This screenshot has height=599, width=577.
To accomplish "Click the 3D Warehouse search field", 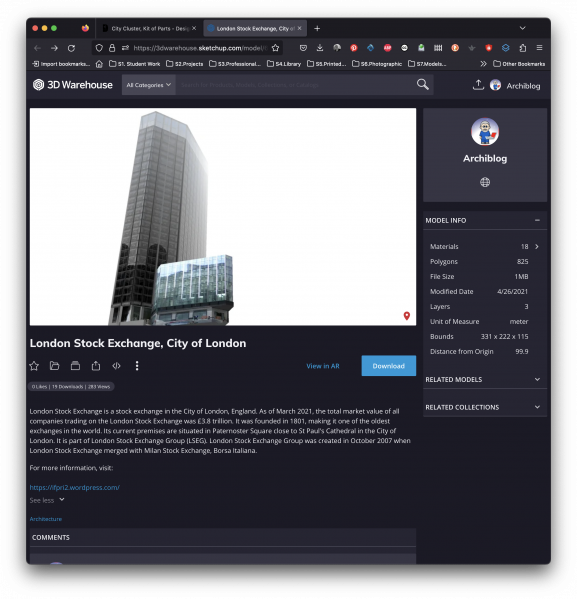I will [296, 85].
